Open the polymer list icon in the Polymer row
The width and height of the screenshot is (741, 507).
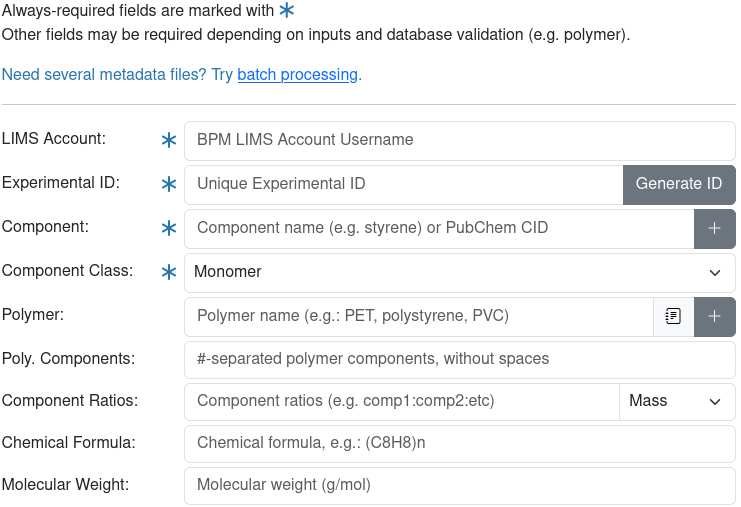pyautogui.click(x=673, y=317)
